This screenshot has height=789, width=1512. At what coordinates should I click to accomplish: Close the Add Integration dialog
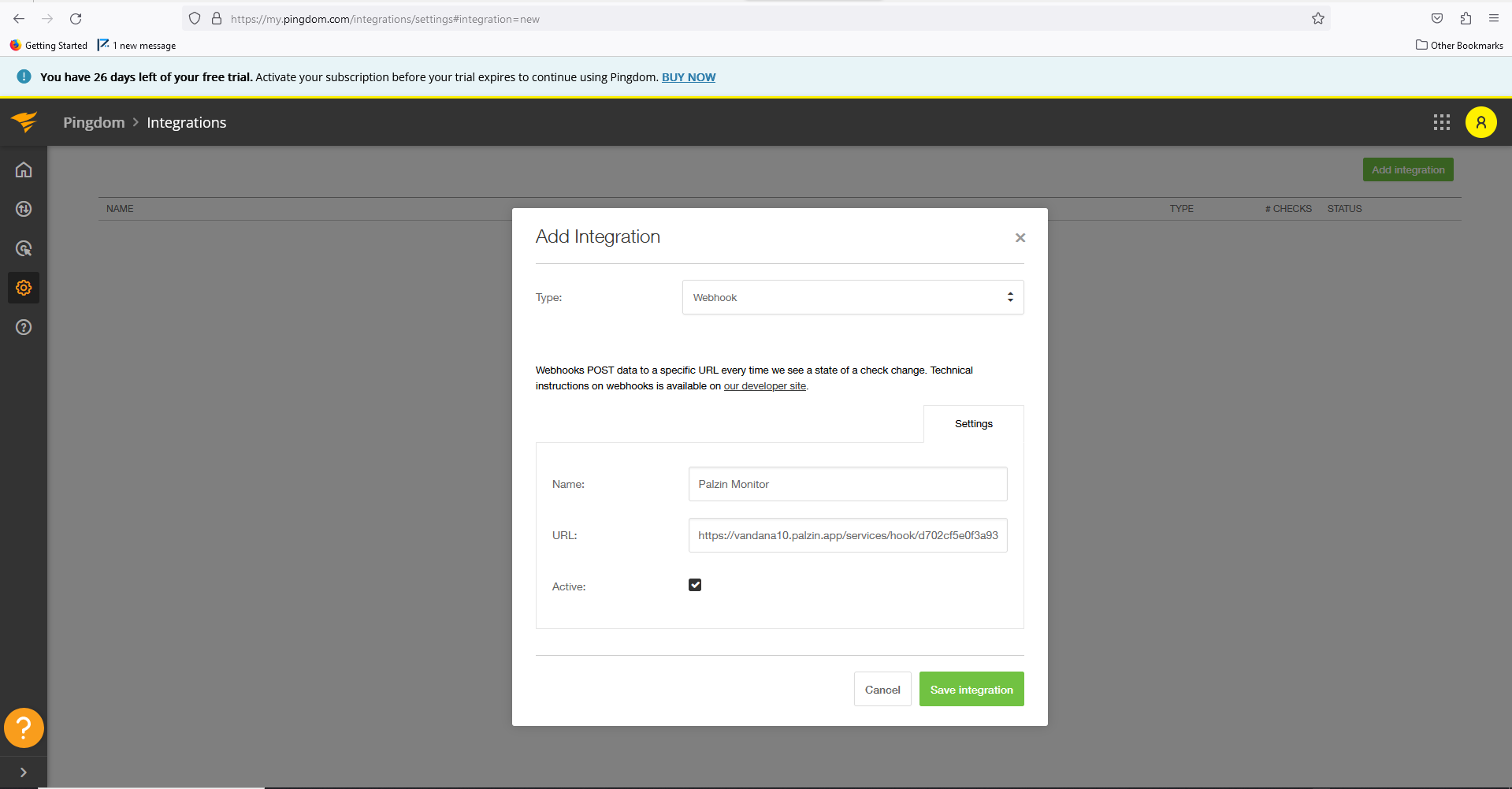tap(1020, 237)
